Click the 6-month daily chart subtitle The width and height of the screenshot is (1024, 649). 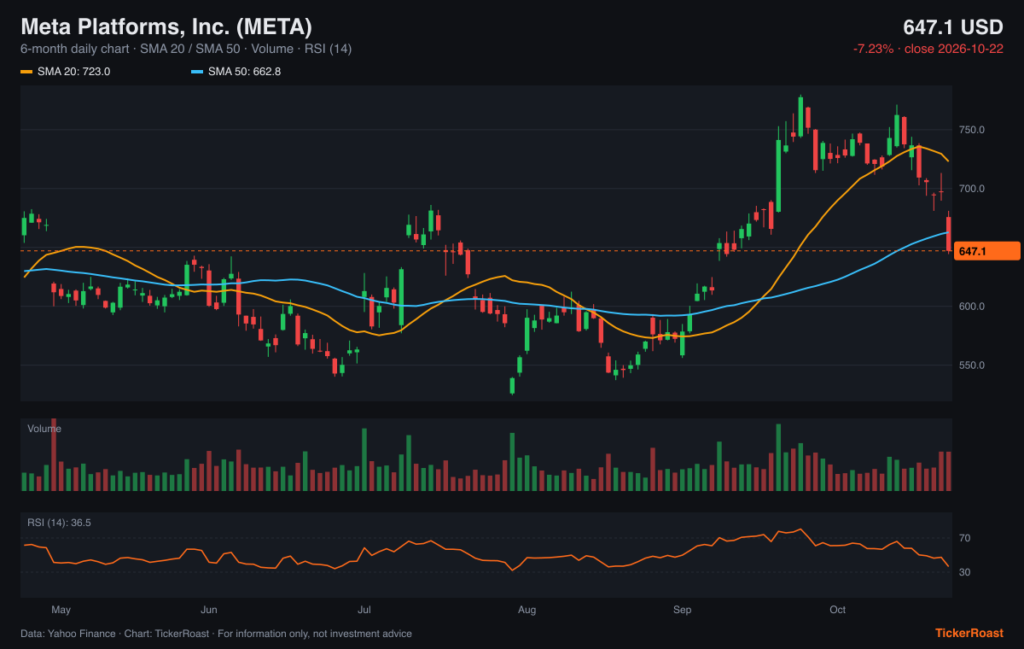[186, 49]
